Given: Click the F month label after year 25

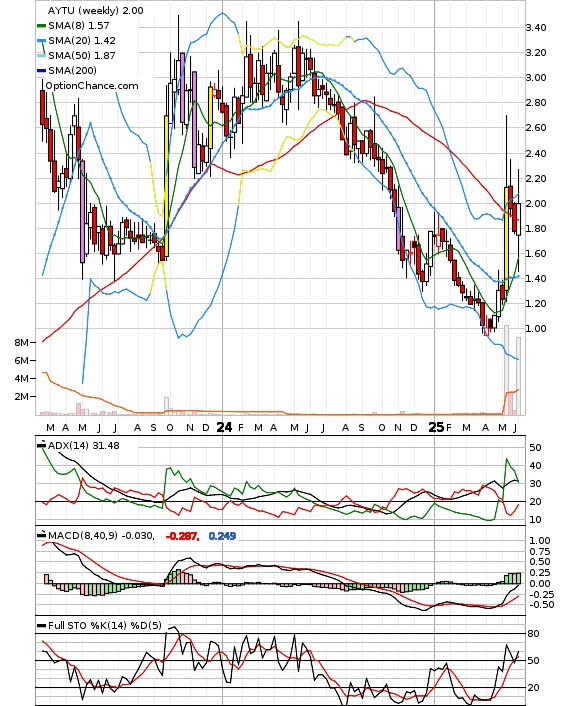Looking at the screenshot, I should [x=448, y=428].
